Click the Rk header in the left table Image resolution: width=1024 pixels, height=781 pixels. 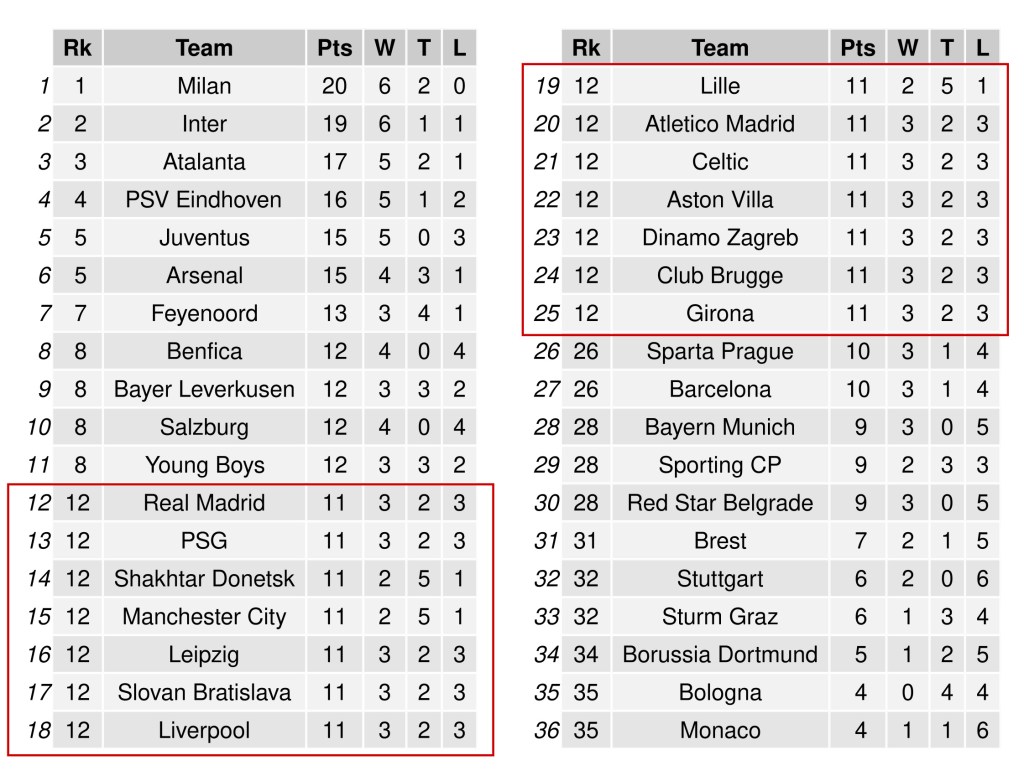pyautogui.click(x=77, y=48)
